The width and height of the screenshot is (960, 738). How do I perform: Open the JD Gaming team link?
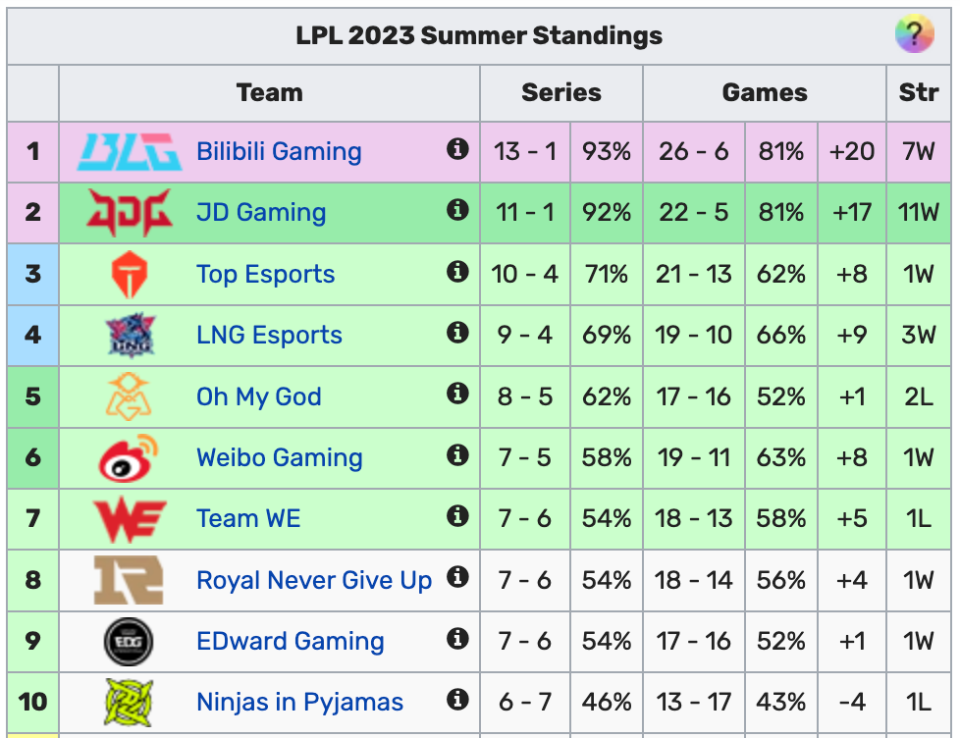(x=261, y=213)
